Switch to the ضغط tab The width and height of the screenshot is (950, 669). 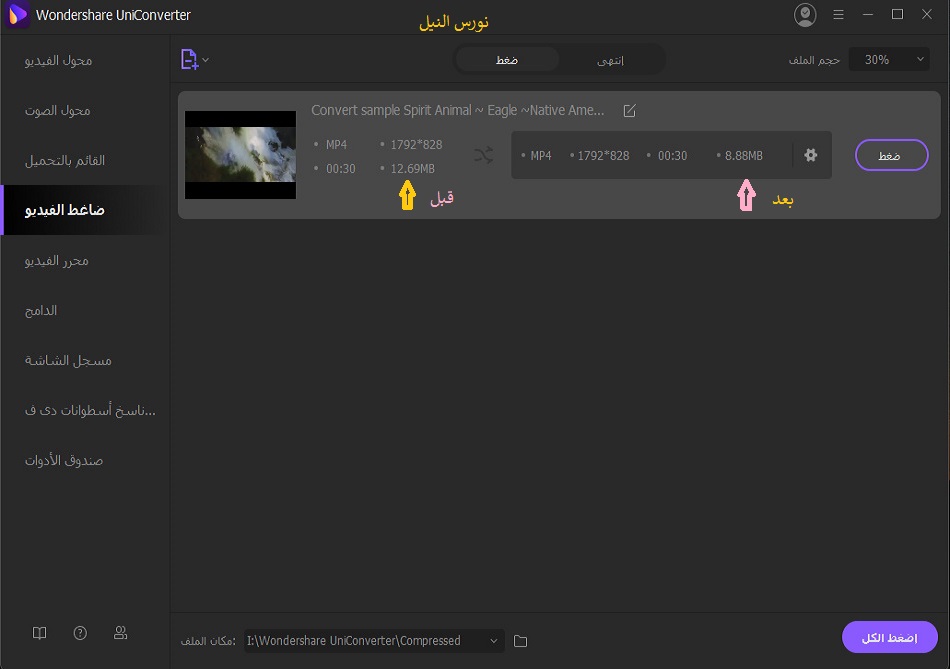pyautogui.click(x=507, y=60)
